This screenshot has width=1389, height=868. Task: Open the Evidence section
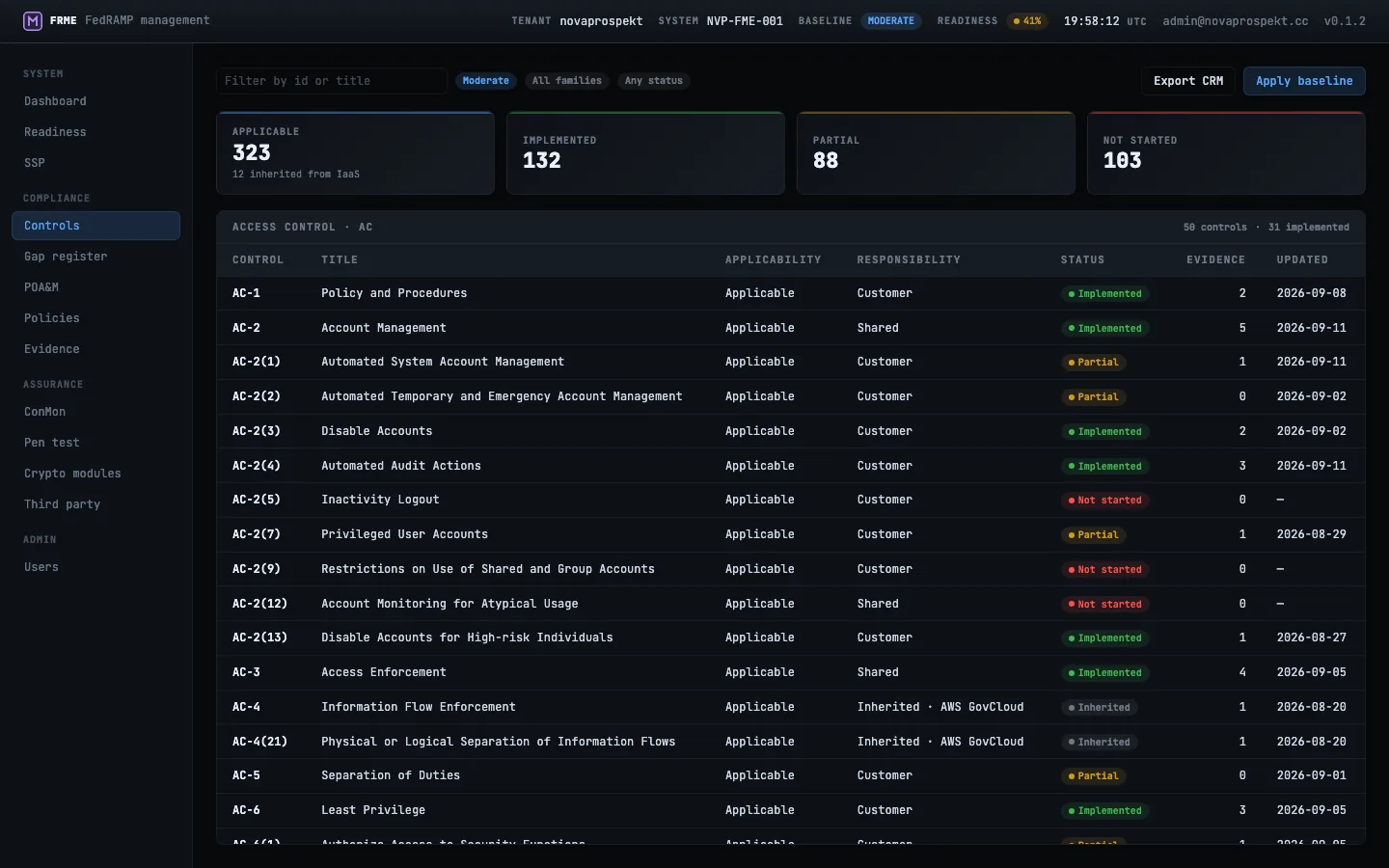click(x=95, y=349)
